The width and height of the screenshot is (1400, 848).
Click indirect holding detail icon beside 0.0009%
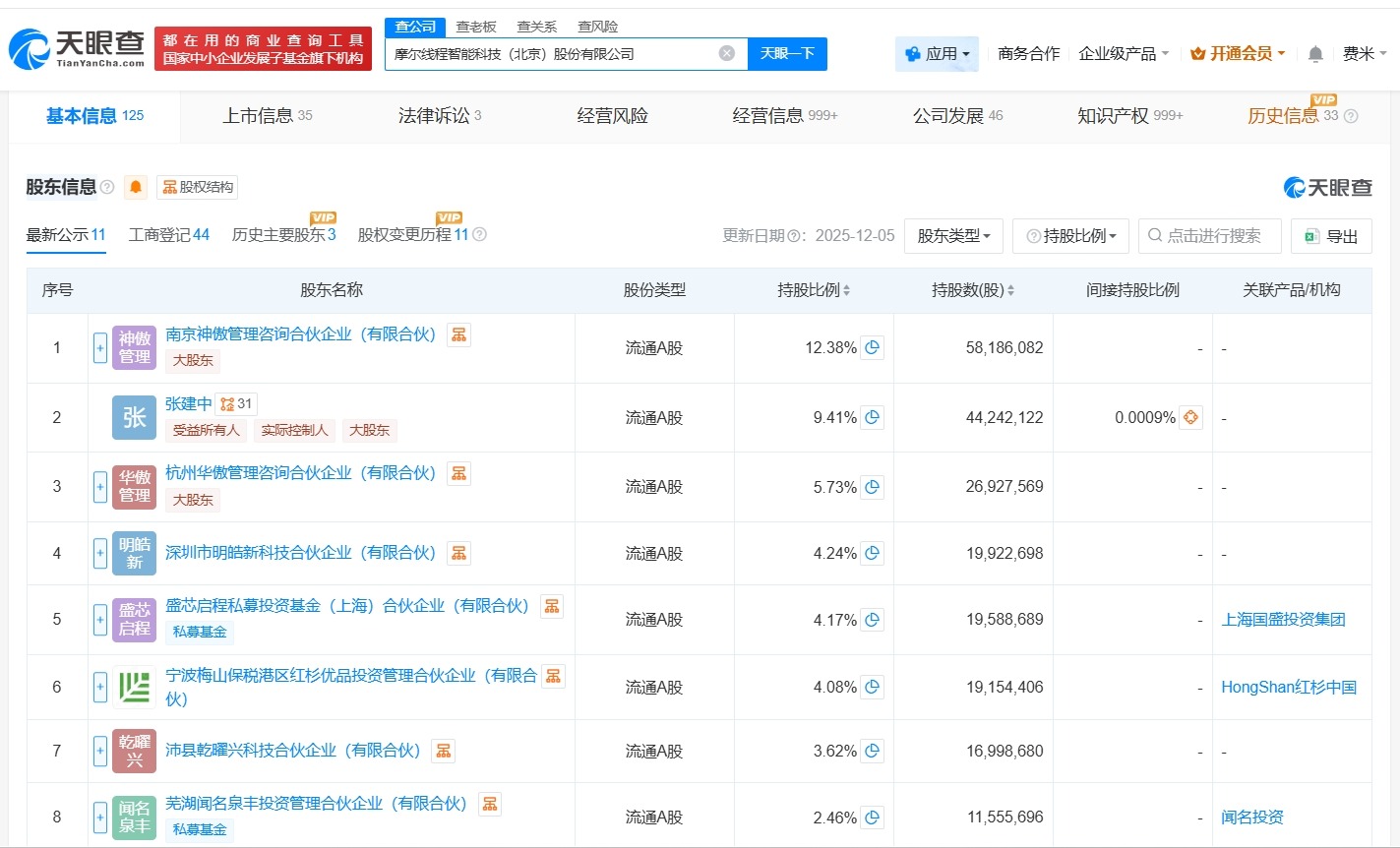click(1189, 417)
